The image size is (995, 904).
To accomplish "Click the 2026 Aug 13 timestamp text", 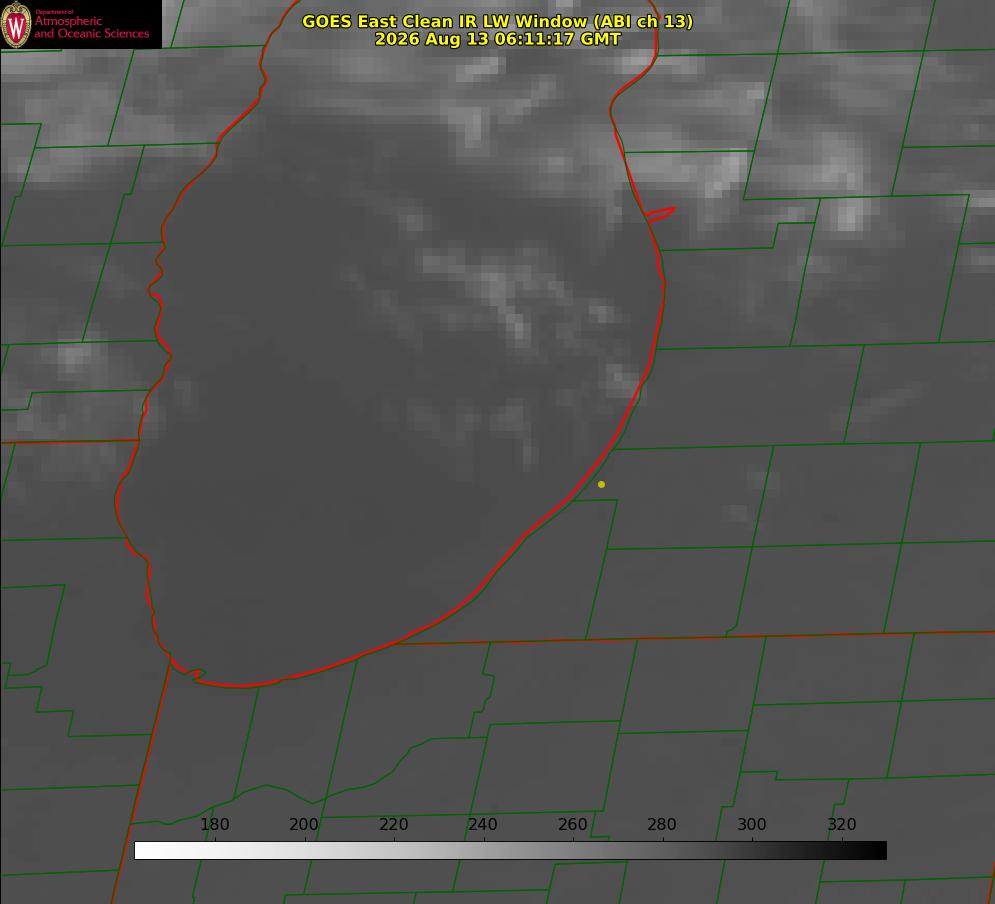I will pyautogui.click(x=497, y=39).
